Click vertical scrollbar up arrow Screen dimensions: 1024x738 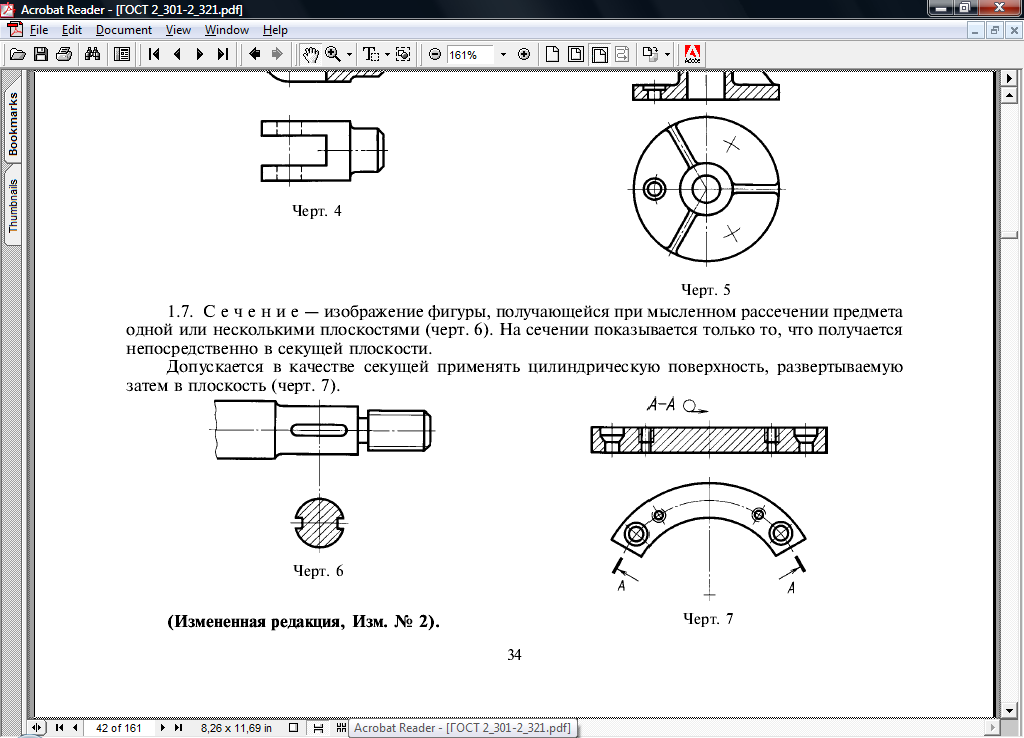point(1010,96)
